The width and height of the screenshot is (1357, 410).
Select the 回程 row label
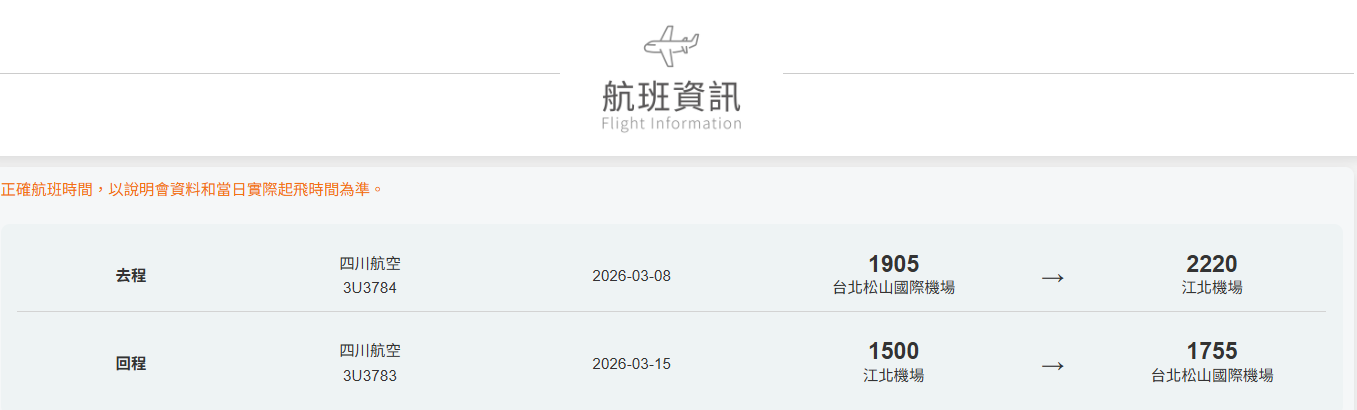pyautogui.click(x=131, y=364)
